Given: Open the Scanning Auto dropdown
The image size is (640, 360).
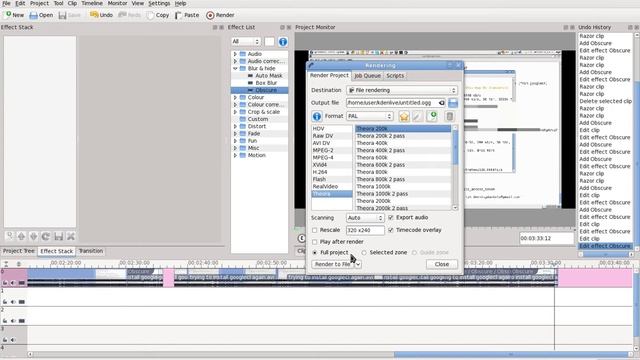Looking at the screenshot, I should 365,218.
